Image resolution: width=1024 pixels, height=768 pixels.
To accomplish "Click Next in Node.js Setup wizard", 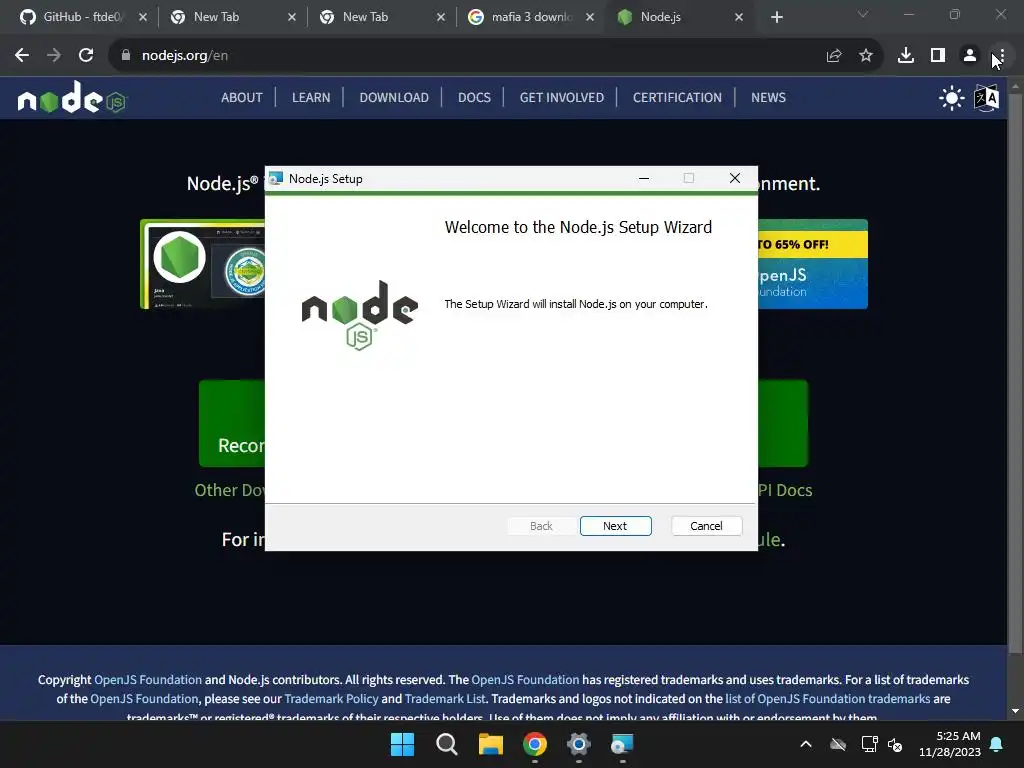I will (615, 526).
